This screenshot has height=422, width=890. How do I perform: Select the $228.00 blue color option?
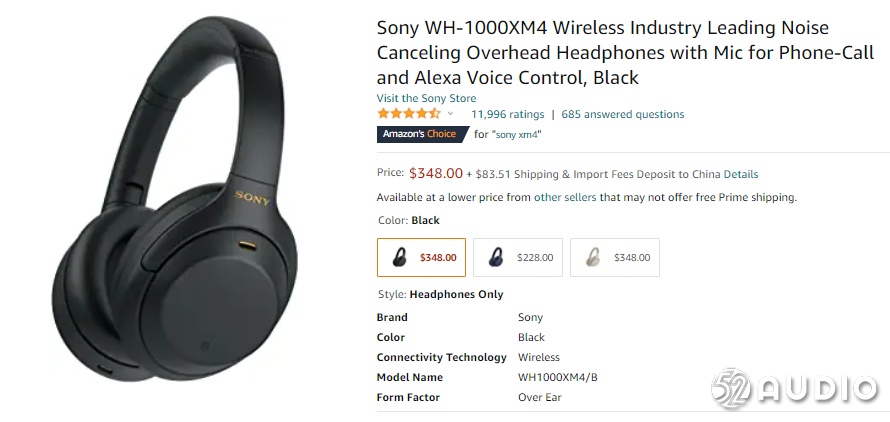518,257
